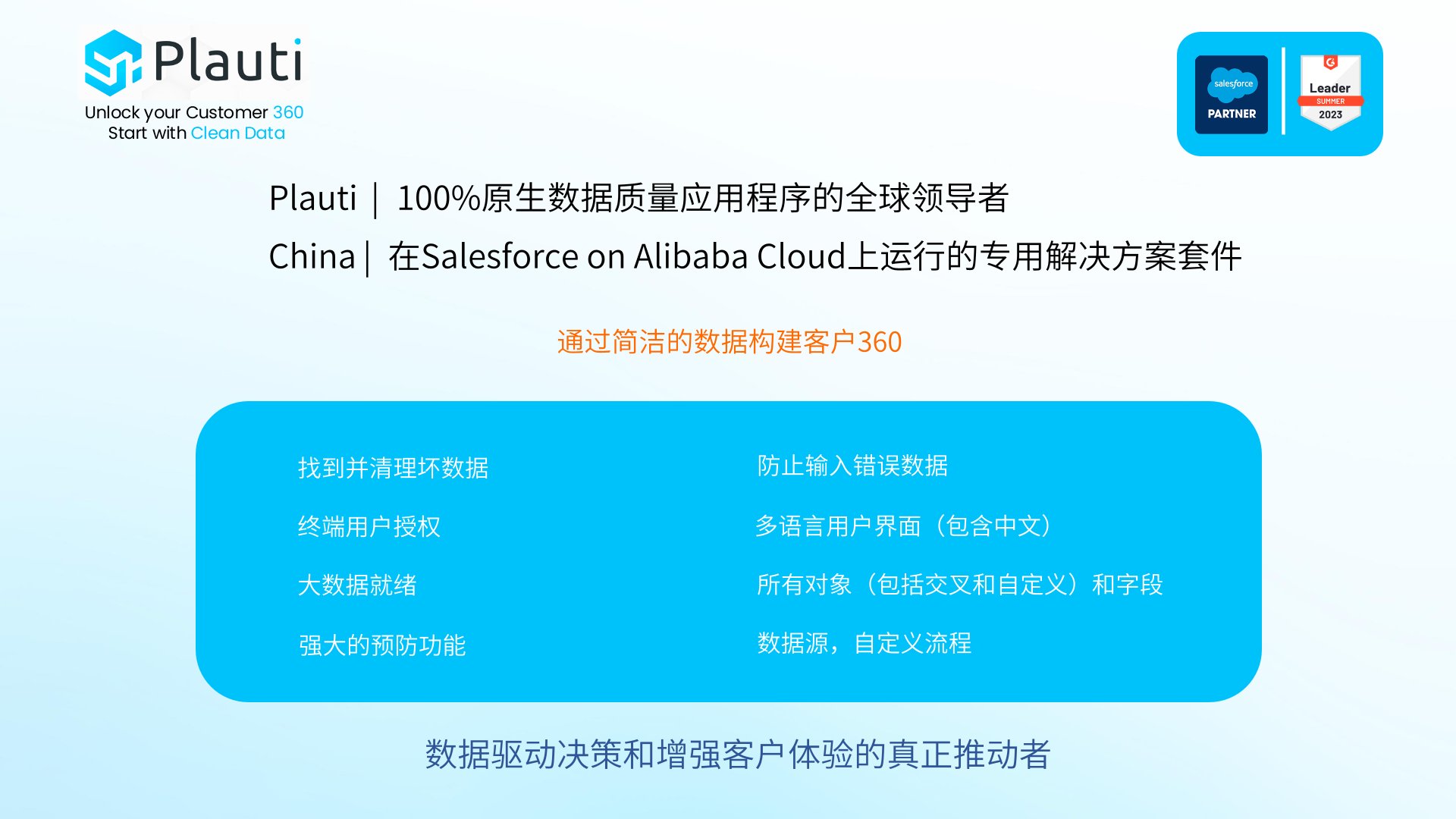Click the 数据源，自定义流程 feature item
The width and height of the screenshot is (1456, 819).
(864, 643)
